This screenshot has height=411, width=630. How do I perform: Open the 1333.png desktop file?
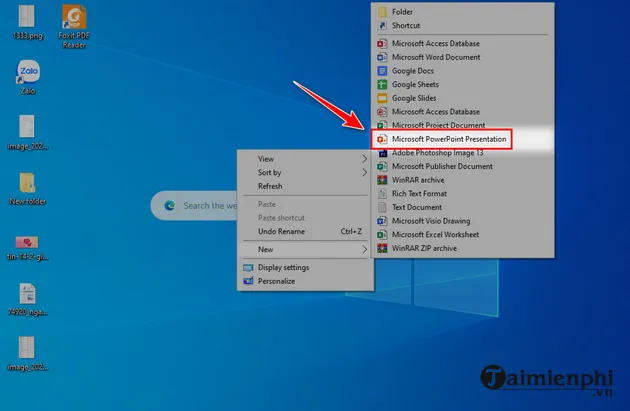[27, 22]
